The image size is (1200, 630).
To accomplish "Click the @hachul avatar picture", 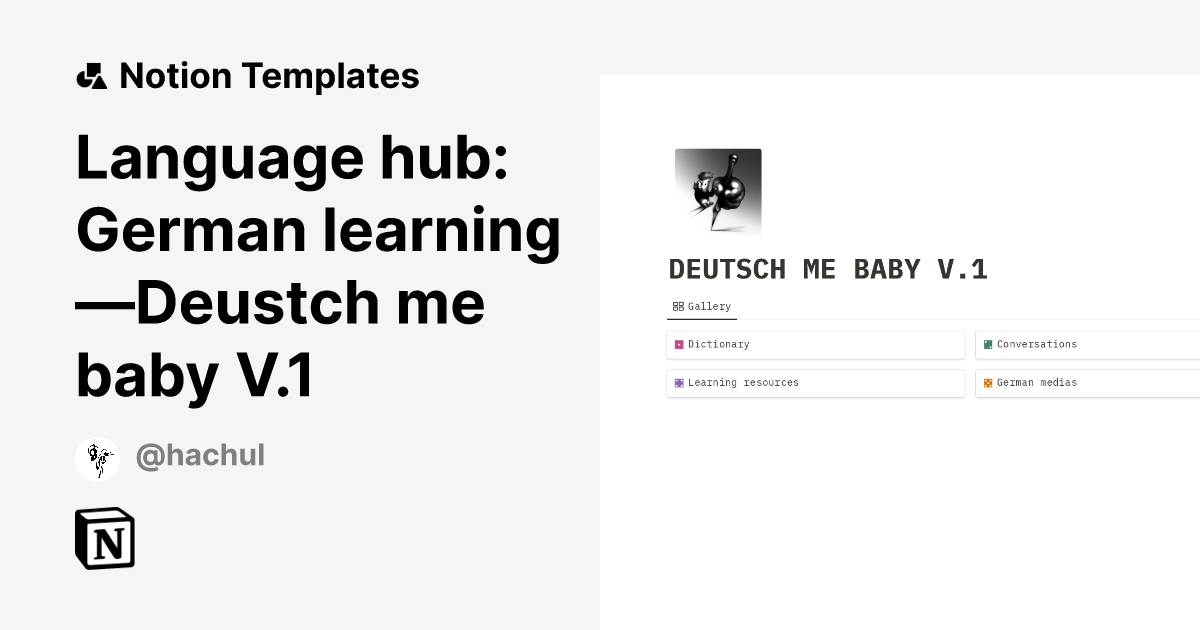I will click(98, 457).
